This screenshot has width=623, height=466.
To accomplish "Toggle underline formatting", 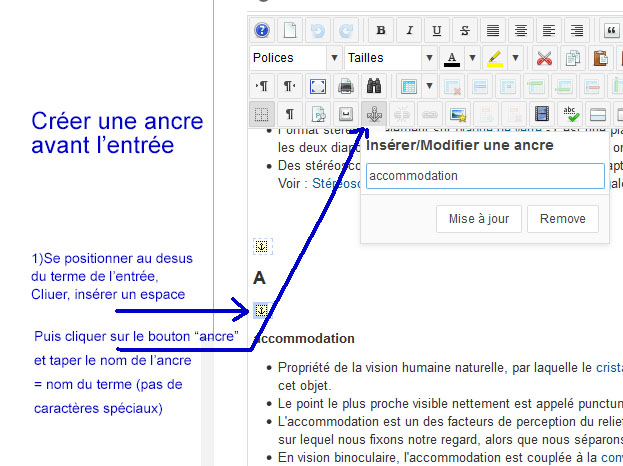I will [x=437, y=30].
